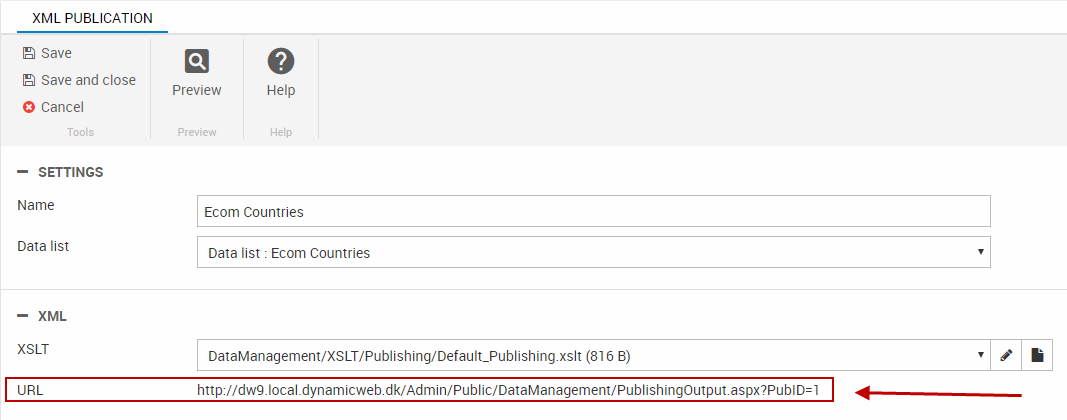Click the red Cancel cross icon
The image size is (1067, 420).
29,107
